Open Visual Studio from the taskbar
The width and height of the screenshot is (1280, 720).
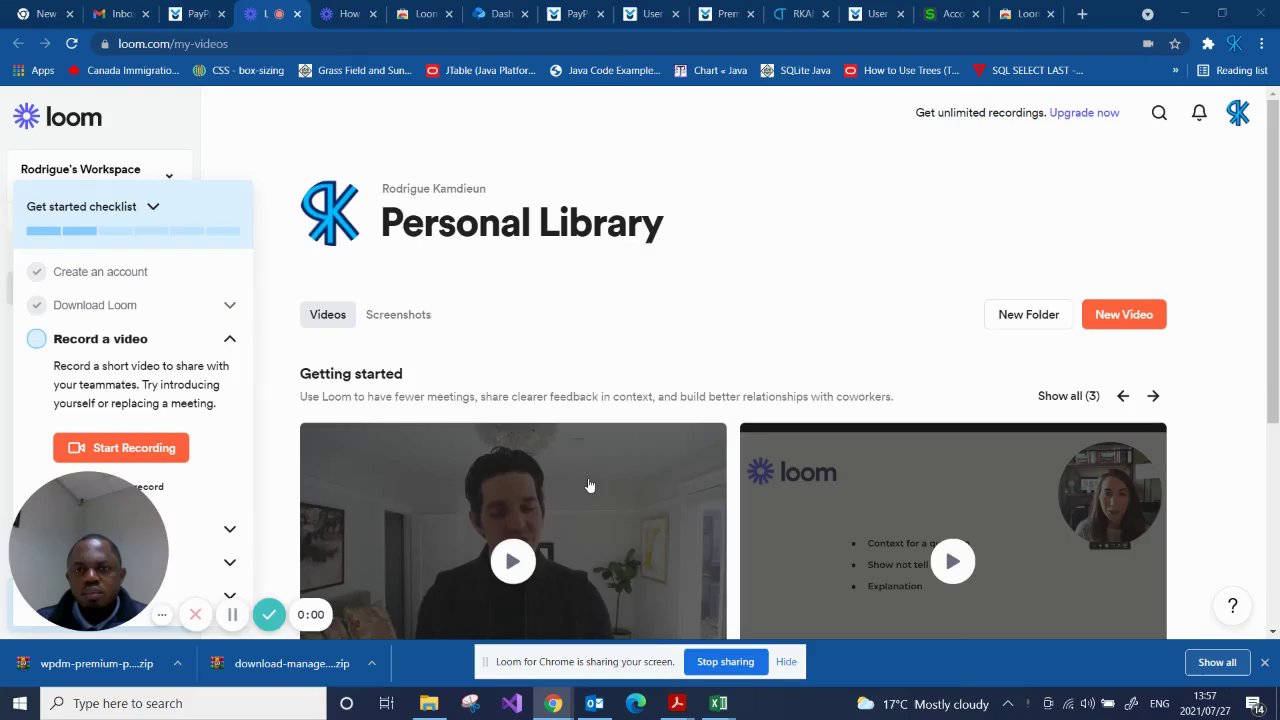pyautogui.click(x=512, y=703)
